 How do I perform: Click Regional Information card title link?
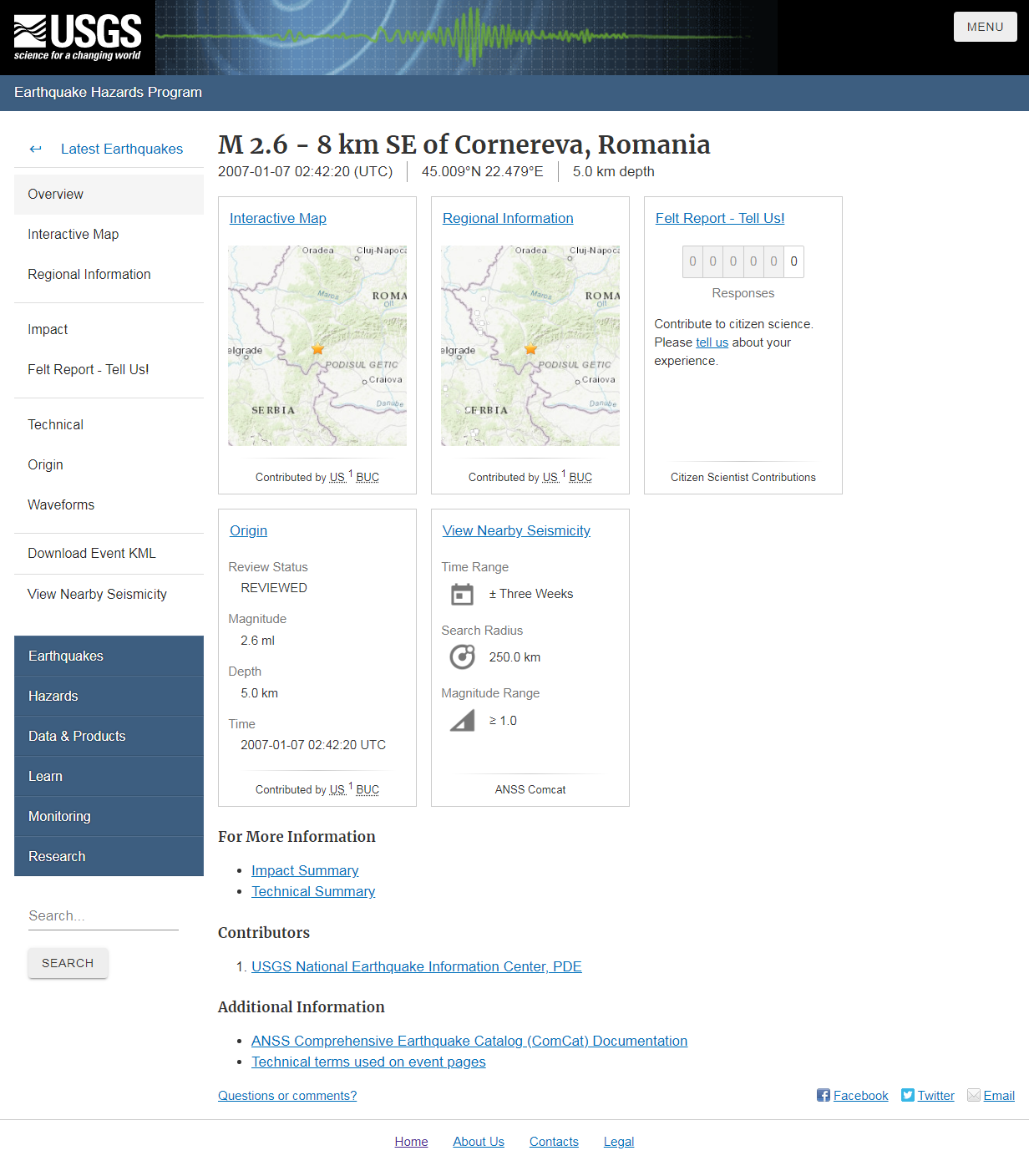[508, 218]
